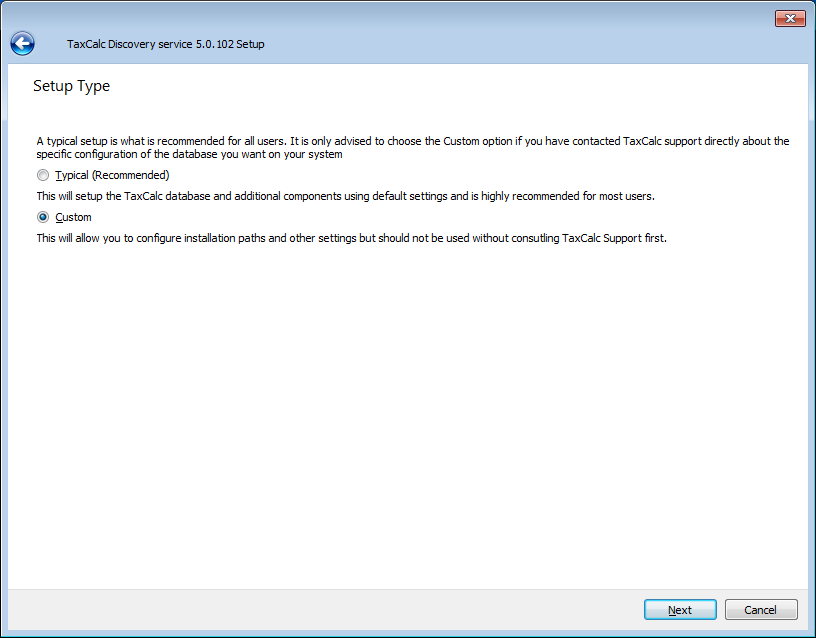Viewport: 816px width, 638px height.
Task: Click the empty title bar area
Action: click(400, 18)
